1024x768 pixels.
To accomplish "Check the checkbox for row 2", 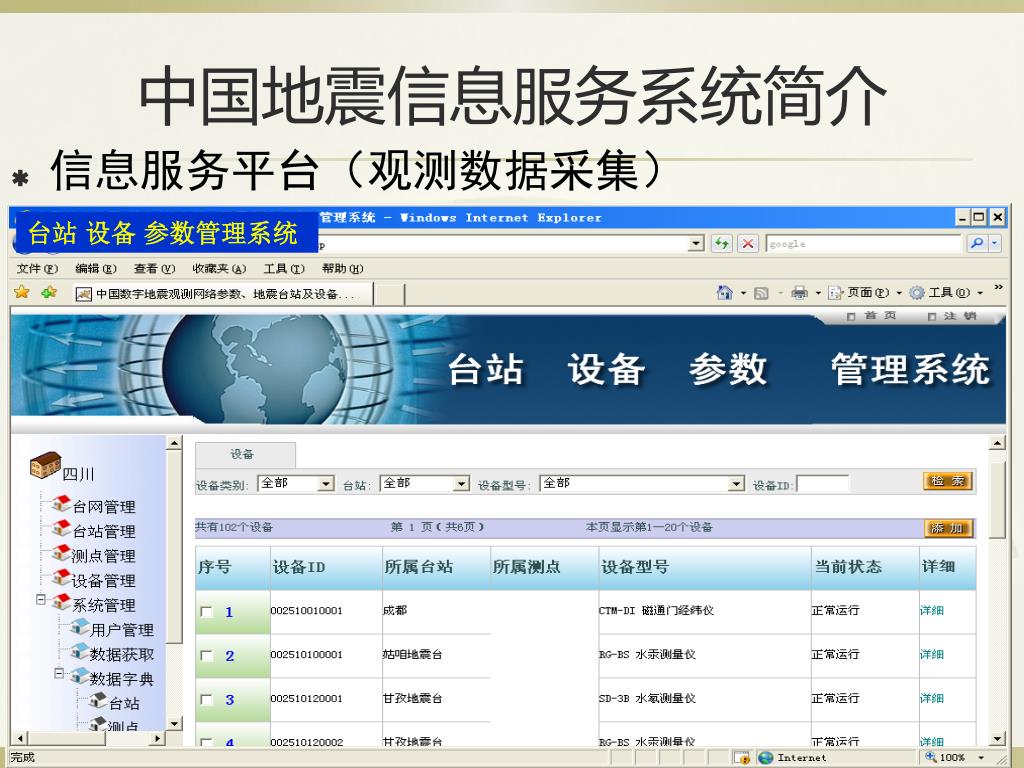I will click(206, 656).
